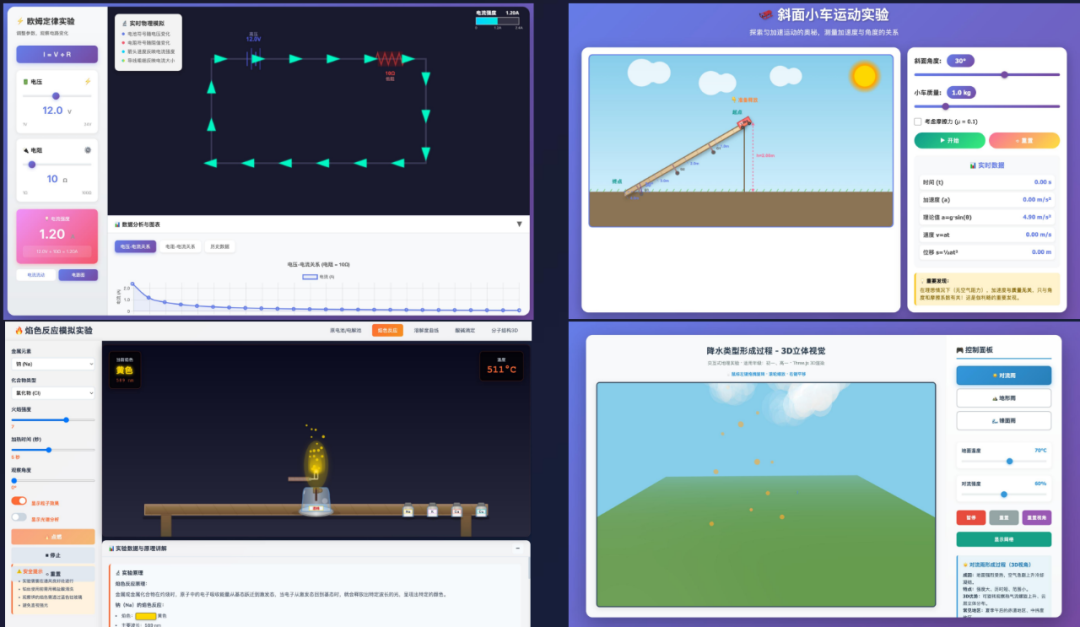Click the sun in the incline scene

[864, 75]
